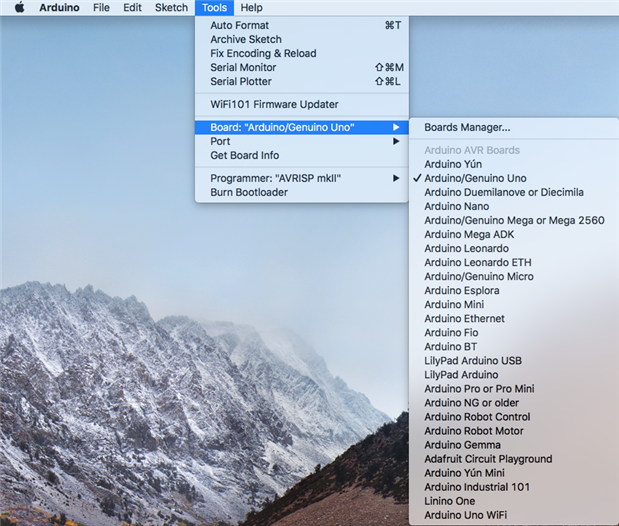Image resolution: width=619 pixels, height=526 pixels.
Task: Open the Edit menu
Action: pos(132,8)
